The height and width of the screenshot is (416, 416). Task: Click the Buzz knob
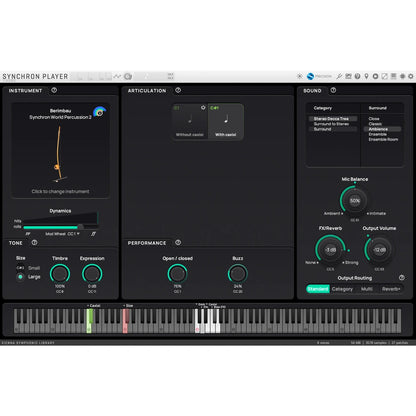[238, 274]
